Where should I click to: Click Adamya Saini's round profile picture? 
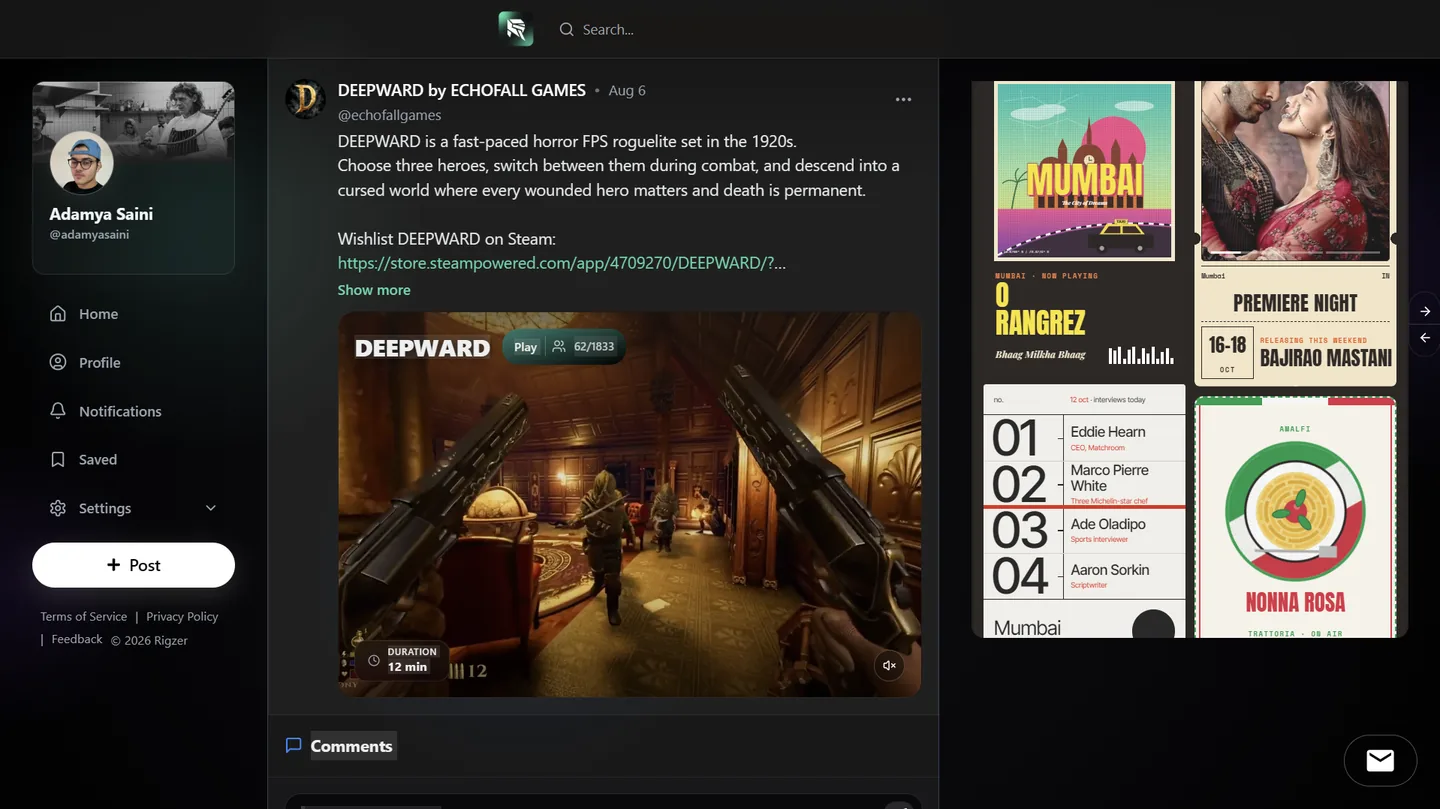[82, 163]
